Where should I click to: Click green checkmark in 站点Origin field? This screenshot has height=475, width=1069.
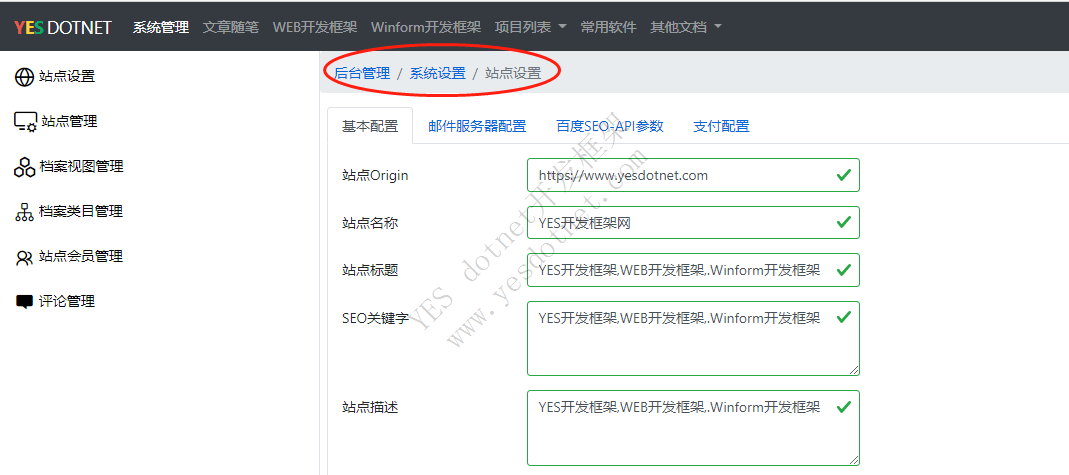pos(843,175)
